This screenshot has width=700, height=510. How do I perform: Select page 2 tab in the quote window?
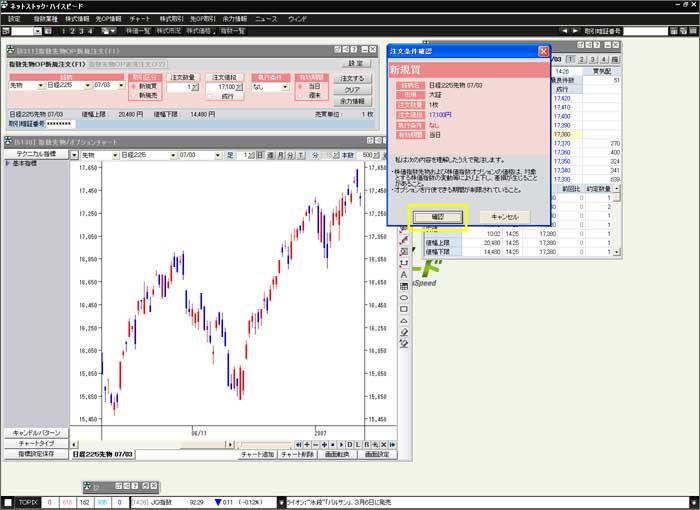click(x=582, y=59)
